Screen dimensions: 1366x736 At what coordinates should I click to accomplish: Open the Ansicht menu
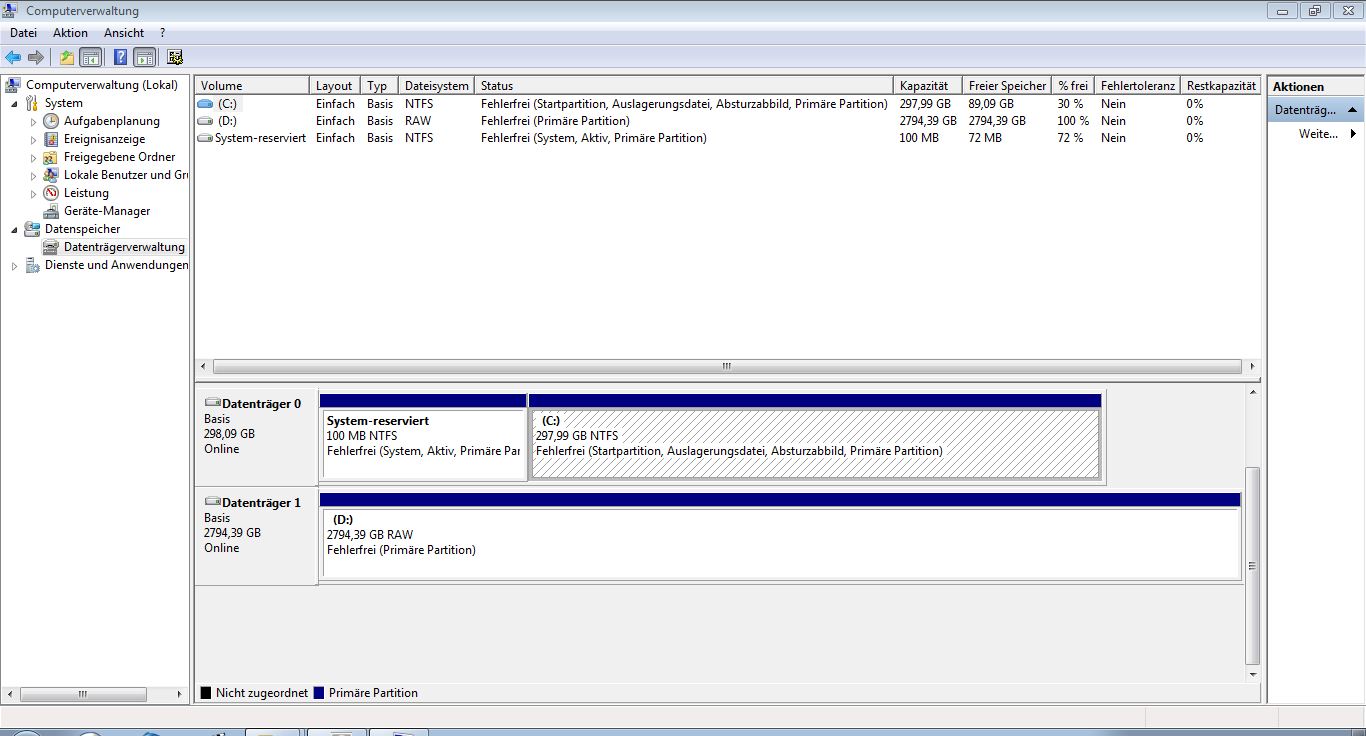pos(124,33)
